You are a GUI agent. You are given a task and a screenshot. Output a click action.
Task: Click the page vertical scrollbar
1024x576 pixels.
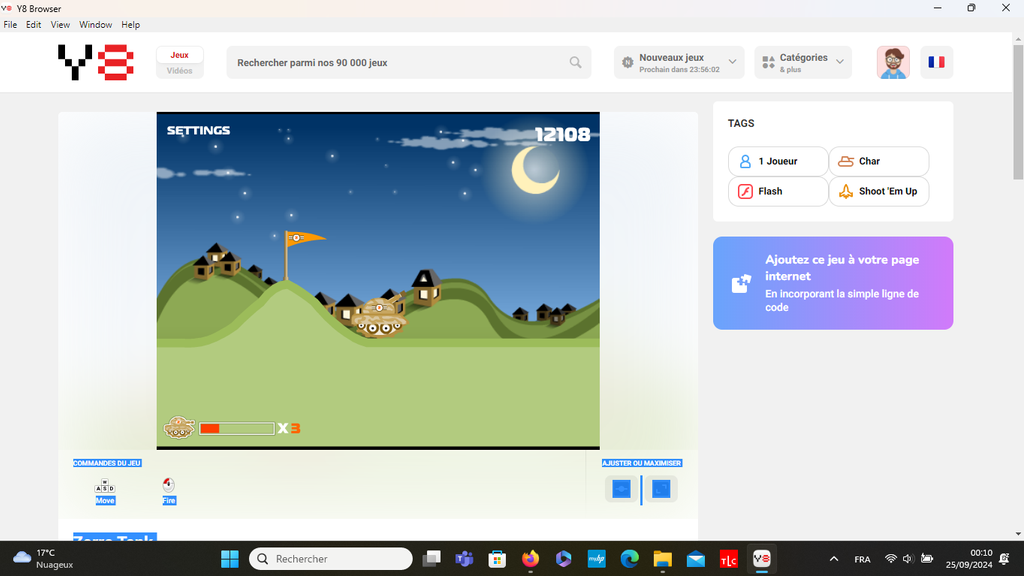tap(1018, 120)
